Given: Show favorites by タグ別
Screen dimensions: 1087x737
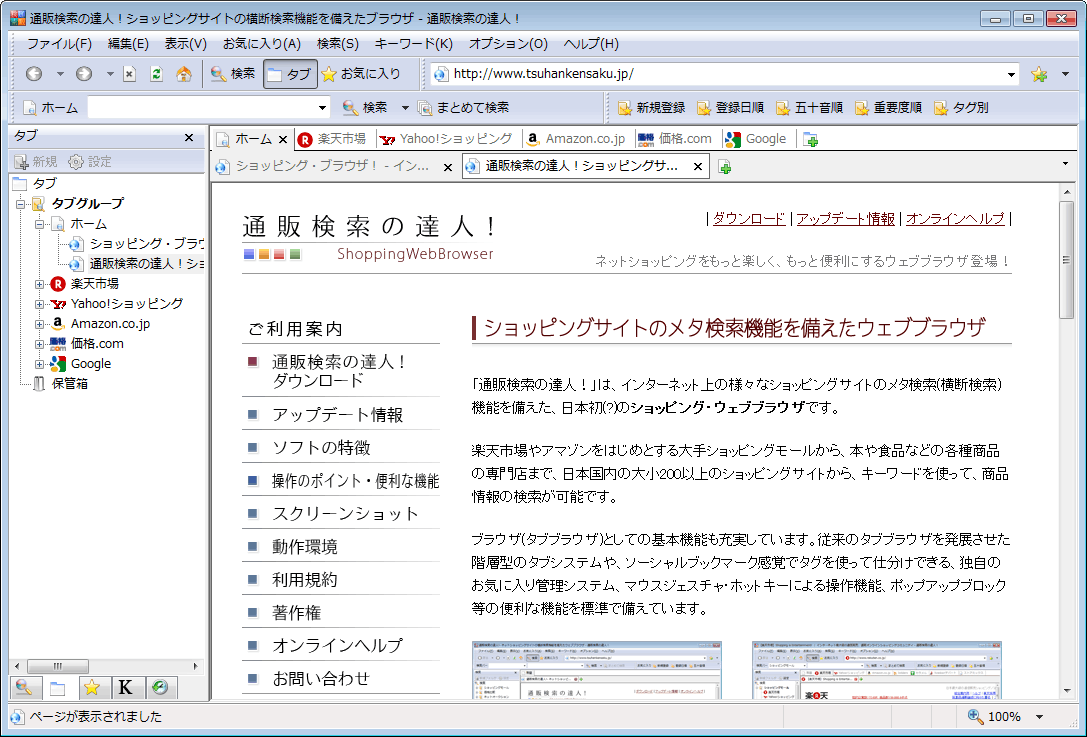Looking at the screenshot, I should [x=962, y=107].
